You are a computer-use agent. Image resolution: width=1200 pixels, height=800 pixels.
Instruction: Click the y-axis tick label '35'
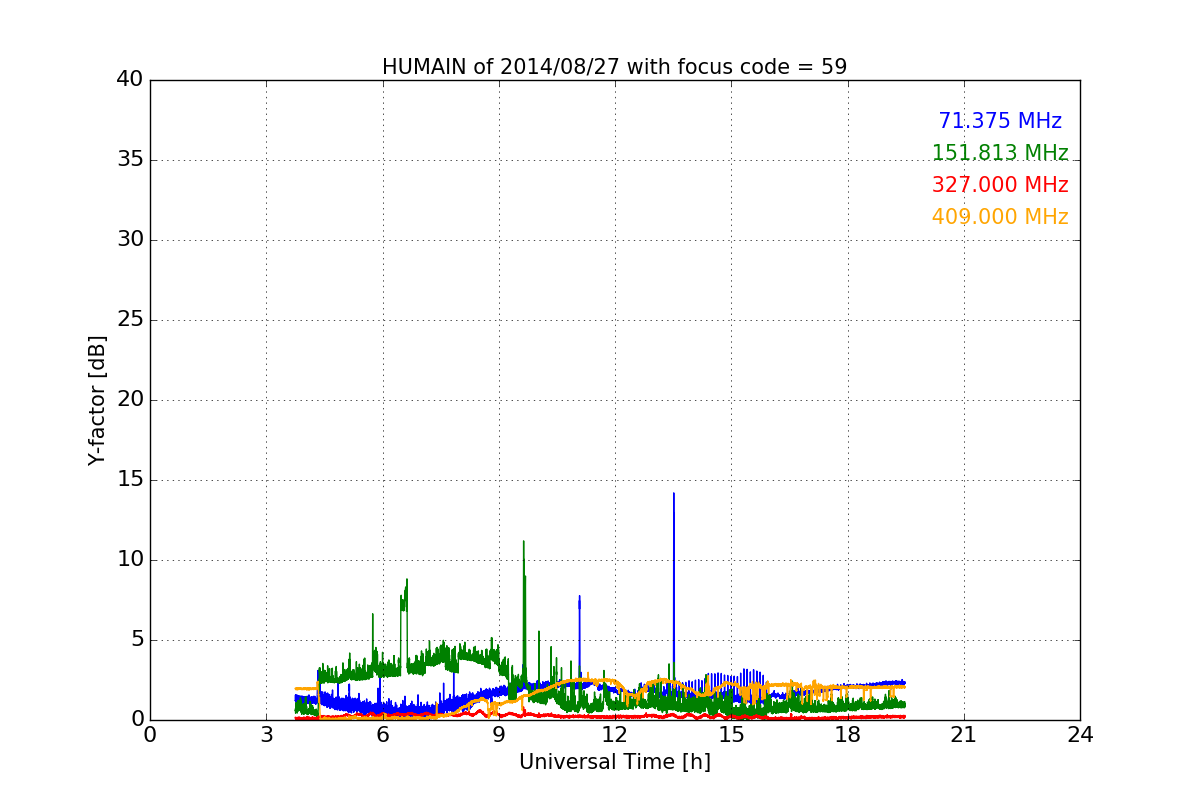click(130, 160)
